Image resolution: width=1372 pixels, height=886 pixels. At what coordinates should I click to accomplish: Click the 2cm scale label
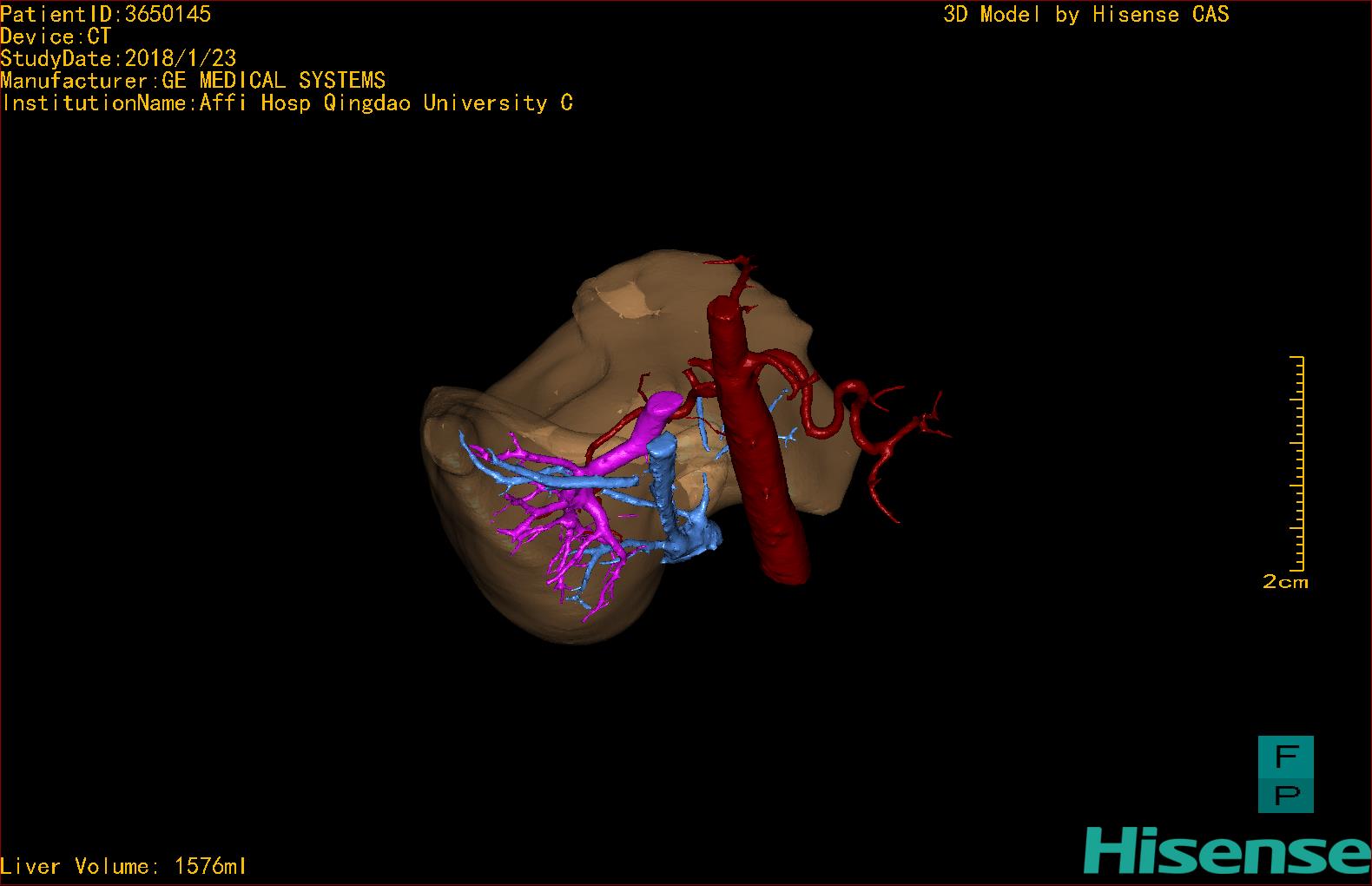(1285, 582)
